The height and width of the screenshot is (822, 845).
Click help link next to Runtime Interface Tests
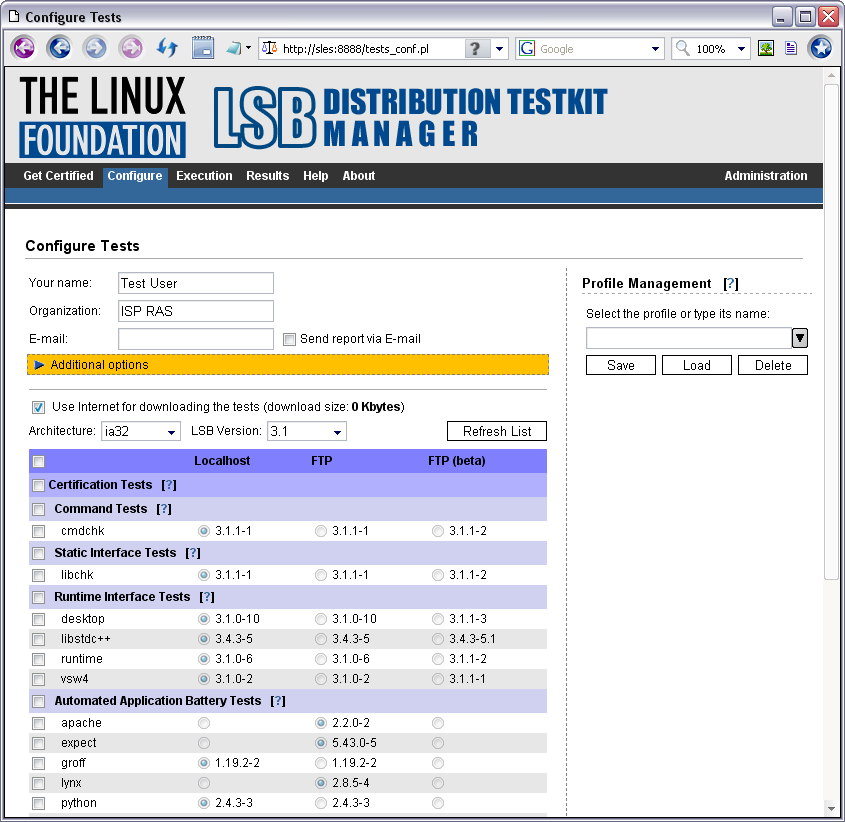tap(207, 597)
